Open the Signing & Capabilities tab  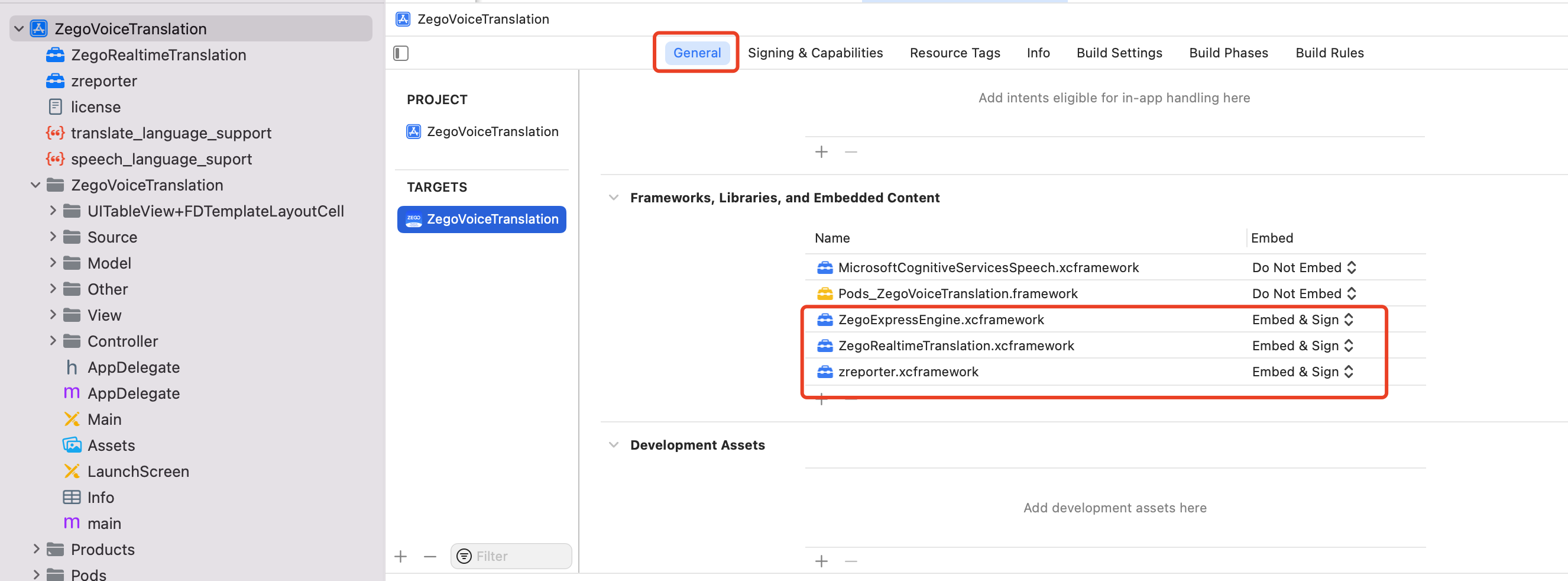pos(815,53)
